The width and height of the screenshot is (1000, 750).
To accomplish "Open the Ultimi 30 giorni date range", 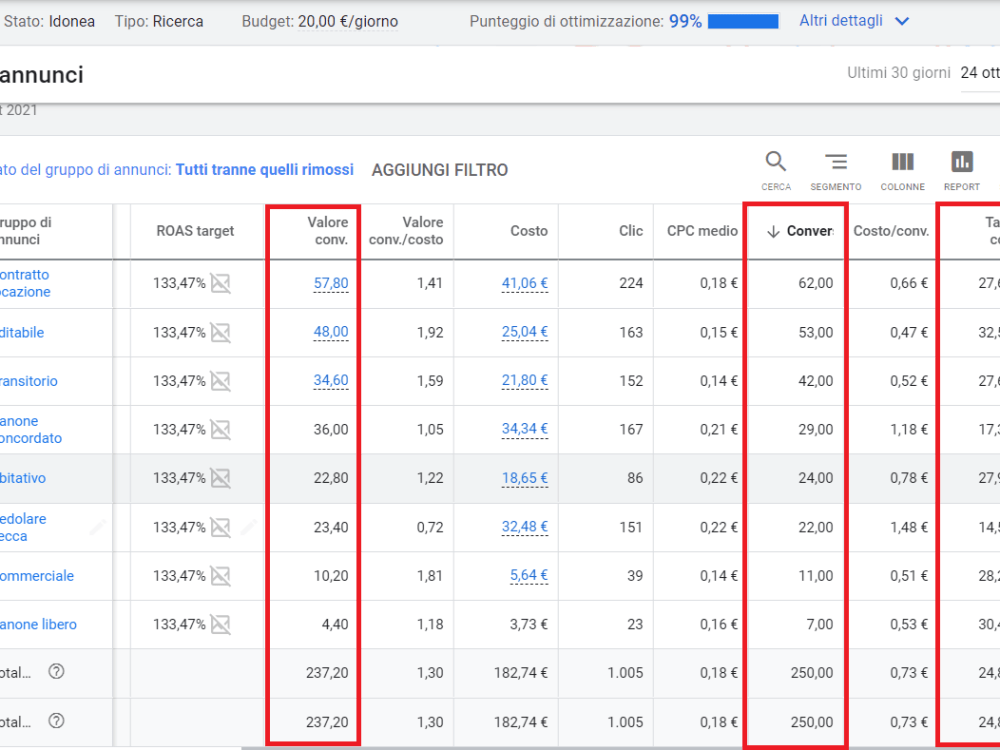I will tap(899, 73).
